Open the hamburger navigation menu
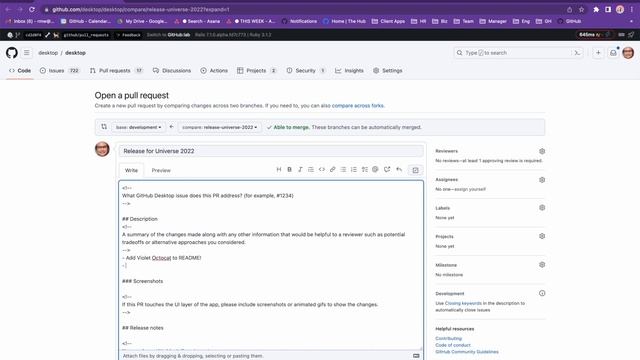 click(27, 53)
